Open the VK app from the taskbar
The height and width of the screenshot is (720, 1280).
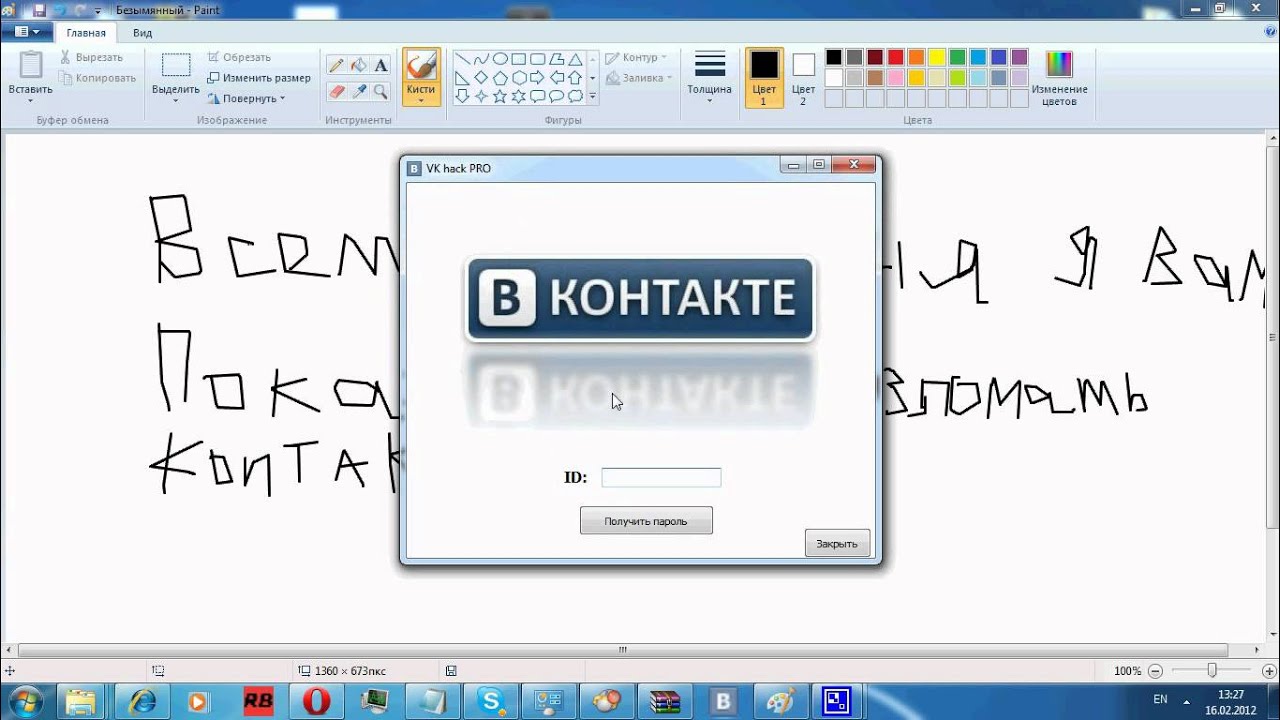[x=722, y=701]
